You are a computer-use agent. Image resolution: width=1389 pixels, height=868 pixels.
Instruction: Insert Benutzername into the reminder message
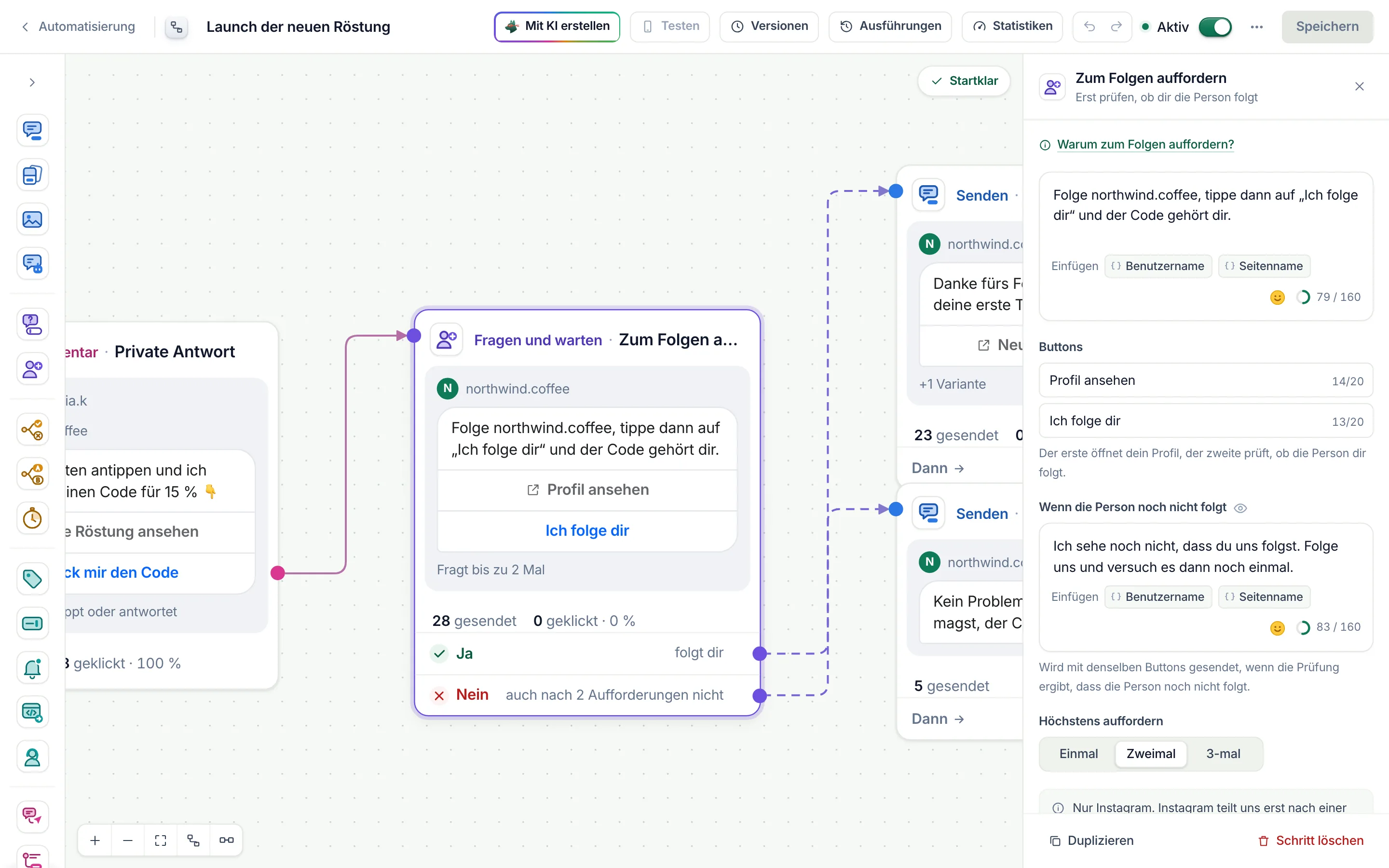click(x=1157, y=597)
